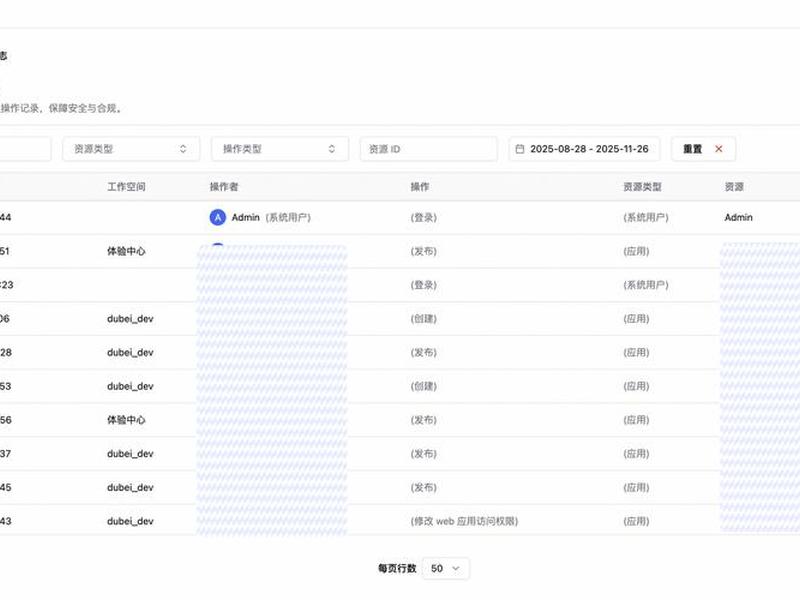Click (创建) in the row ending 53
Image resolution: width=800 pixels, height=600 pixels.
click(x=423, y=386)
